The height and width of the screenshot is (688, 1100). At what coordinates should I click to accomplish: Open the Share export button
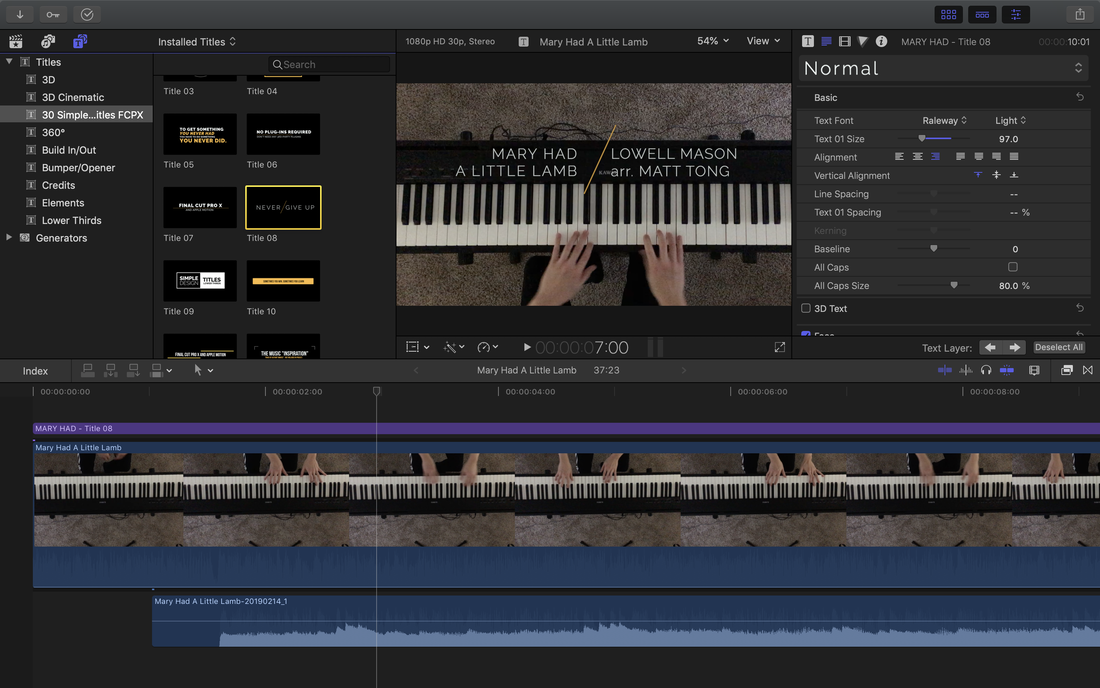(x=1080, y=14)
